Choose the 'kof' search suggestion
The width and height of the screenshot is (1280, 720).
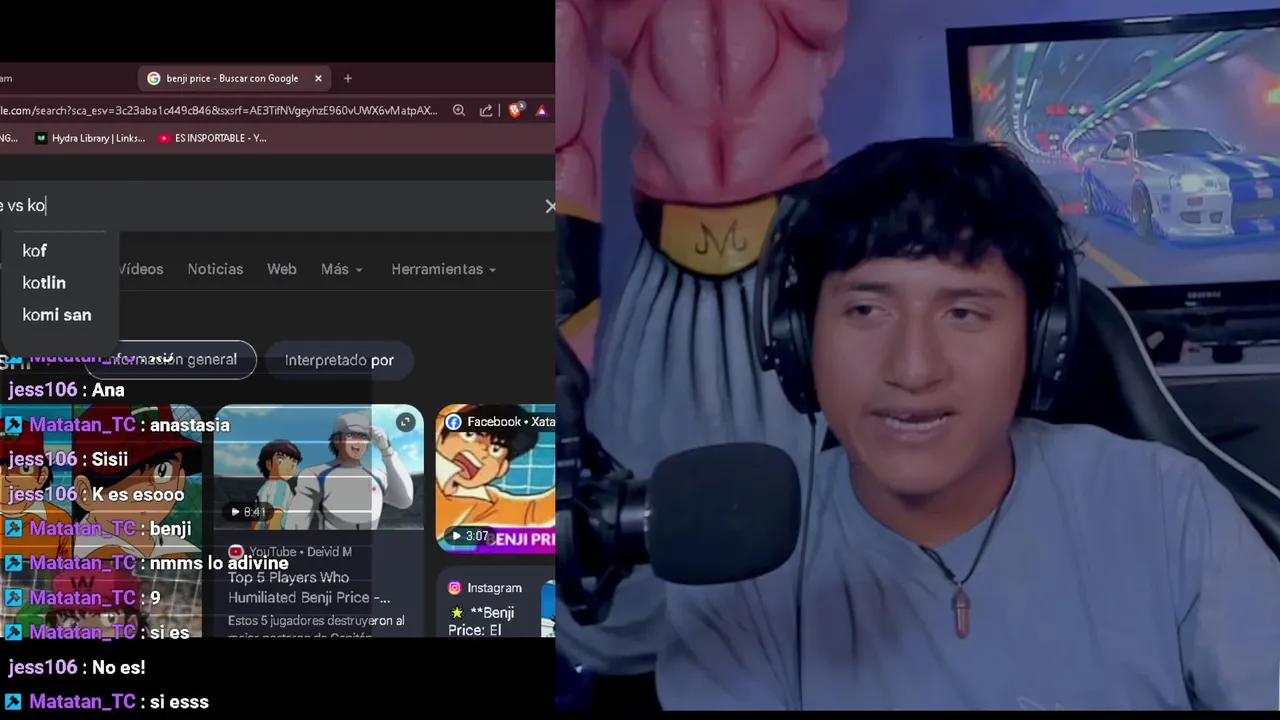coord(35,251)
